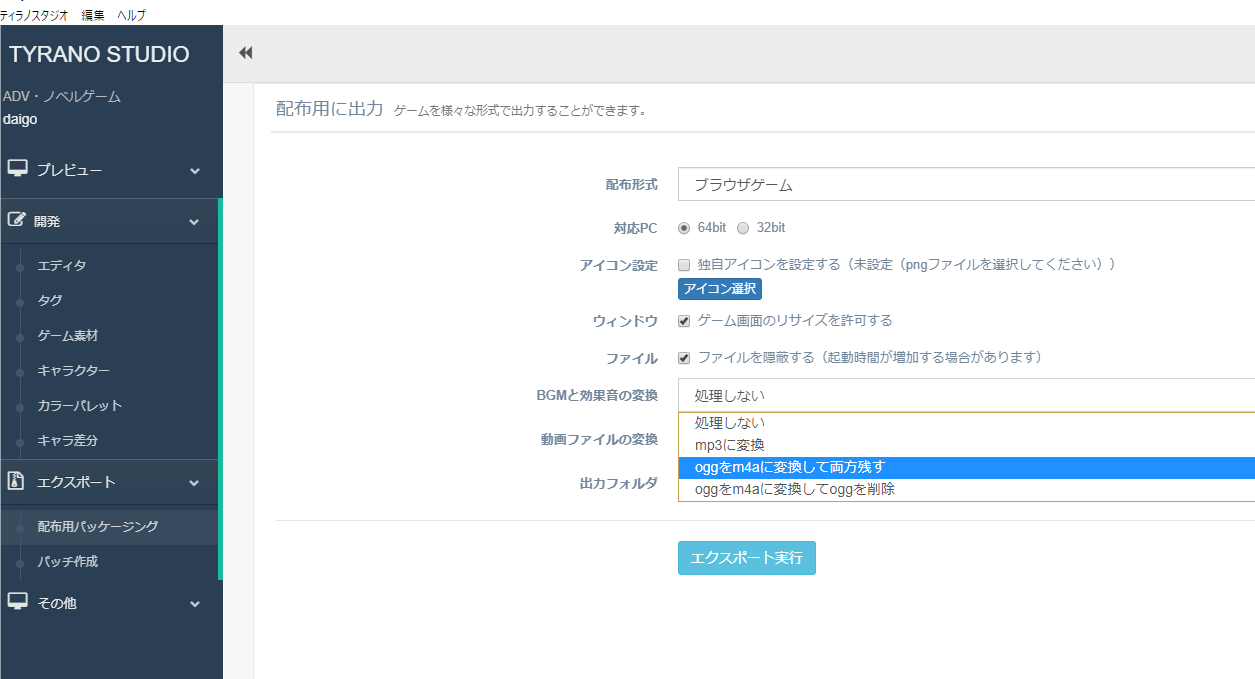The height and width of the screenshot is (679, 1255).
Task: Select the 32bit radio button
Action: (743, 228)
